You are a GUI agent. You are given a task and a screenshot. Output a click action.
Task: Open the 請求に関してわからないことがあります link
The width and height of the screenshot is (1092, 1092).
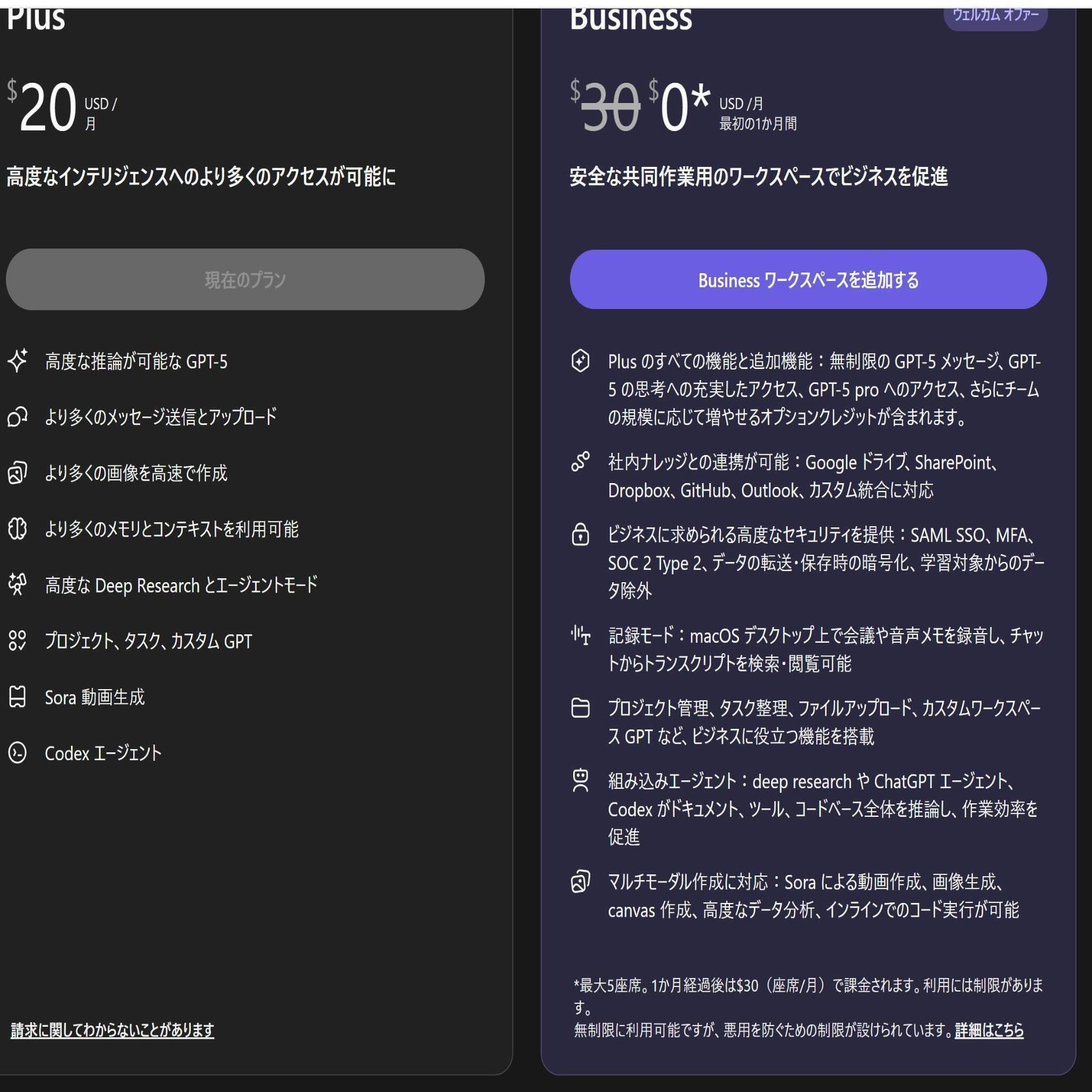click(112, 1030)
